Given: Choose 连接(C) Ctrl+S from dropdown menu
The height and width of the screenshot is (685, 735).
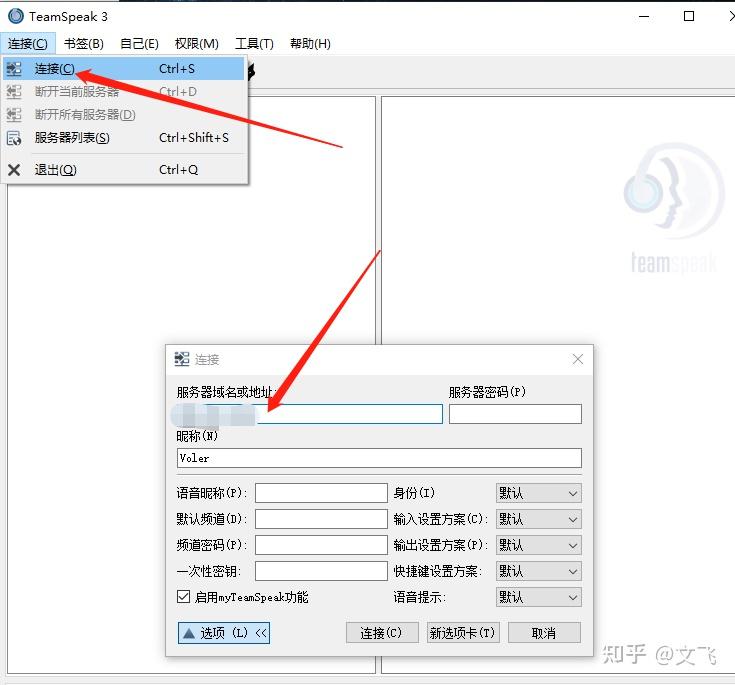Looking at the screenshot, I should (x=124, y=68).
